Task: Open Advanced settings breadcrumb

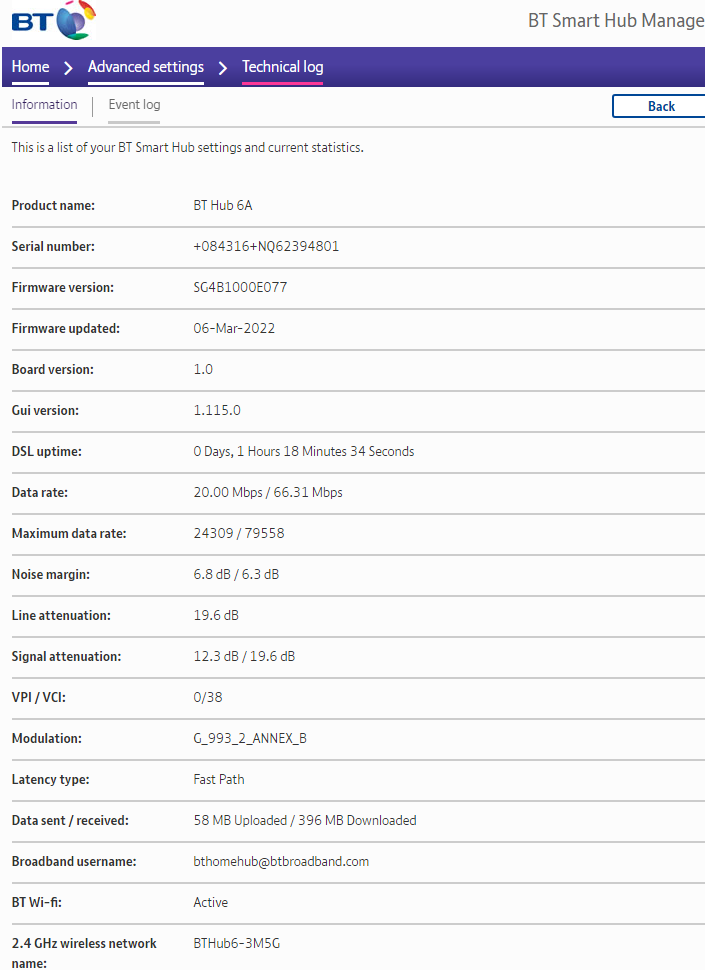Action: (x=146, y=67)
